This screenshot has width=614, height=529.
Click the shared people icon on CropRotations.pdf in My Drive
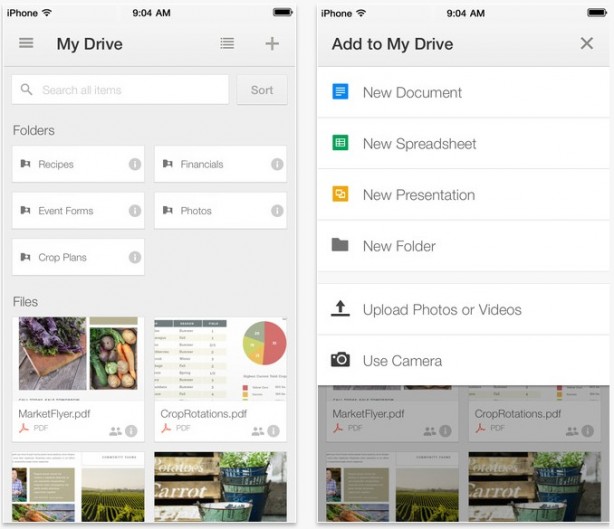click(257, 431)
